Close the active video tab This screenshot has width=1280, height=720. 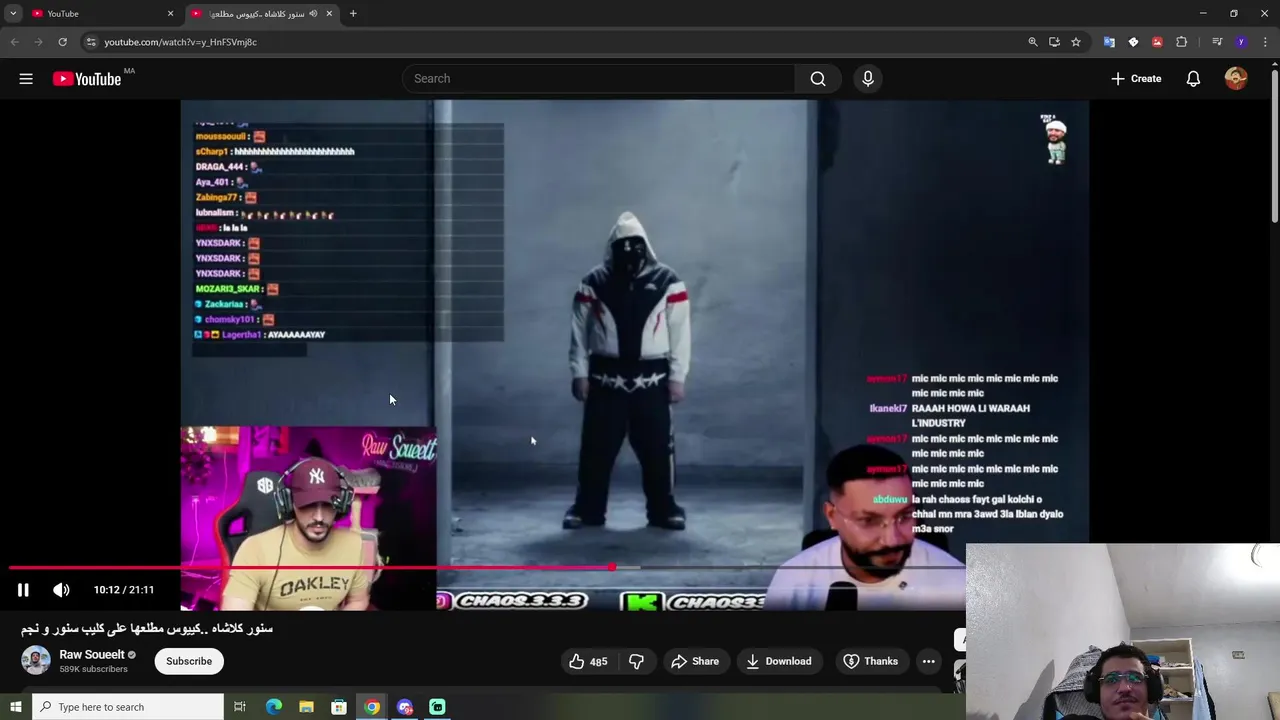coord(329,14)
